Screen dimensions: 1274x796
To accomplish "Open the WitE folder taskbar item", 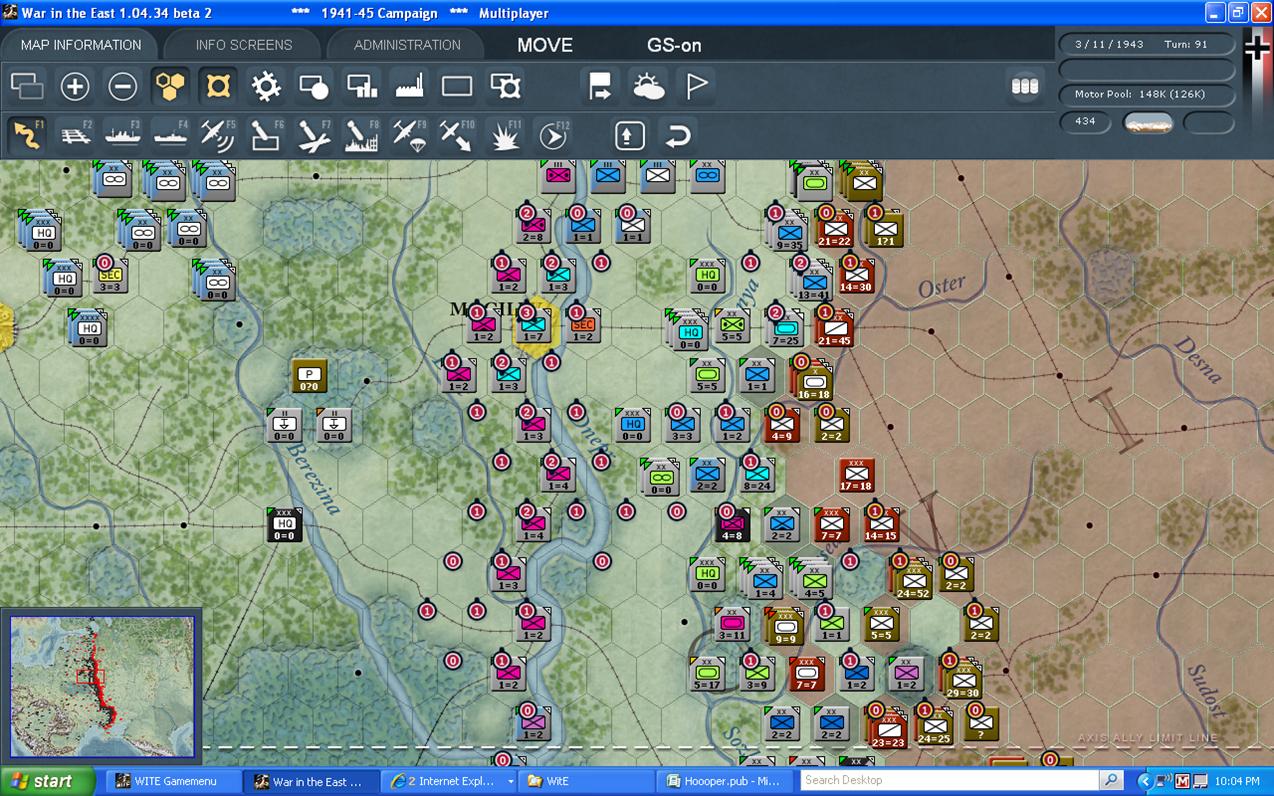I will click(588, 781).
